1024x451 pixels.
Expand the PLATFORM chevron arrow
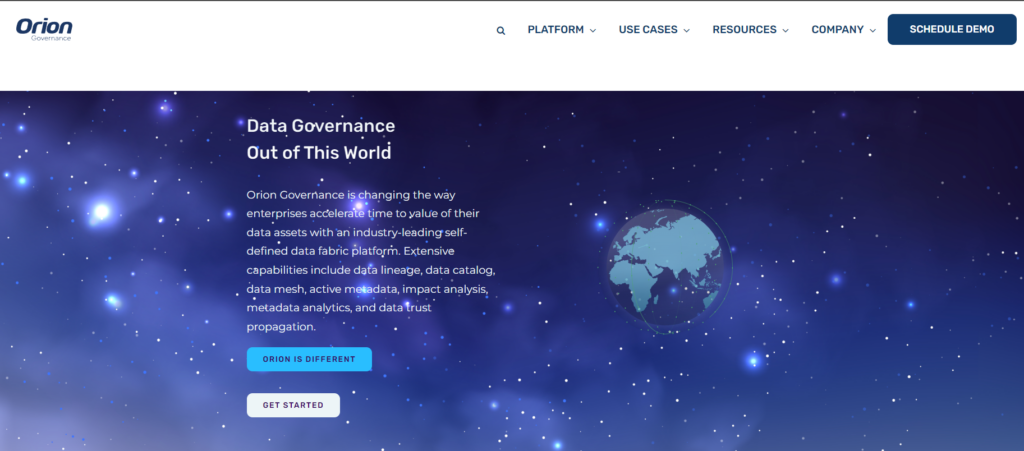point(593,31)
